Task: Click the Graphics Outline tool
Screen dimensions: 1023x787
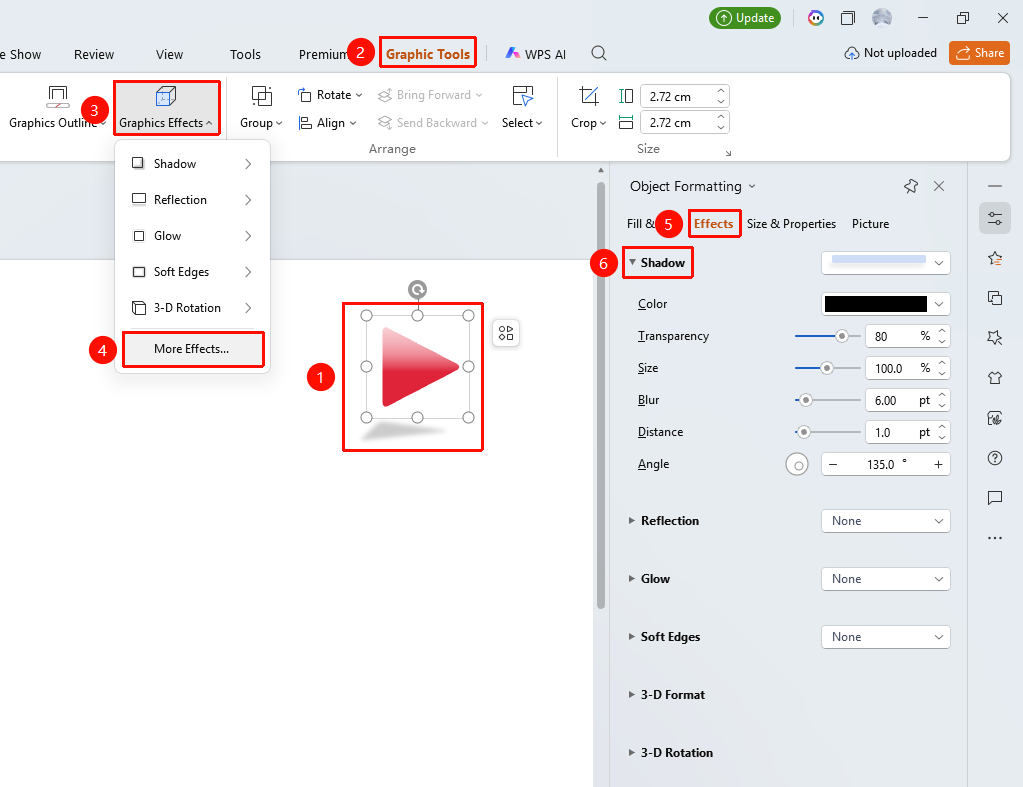Action: click(x=57, y=108)
